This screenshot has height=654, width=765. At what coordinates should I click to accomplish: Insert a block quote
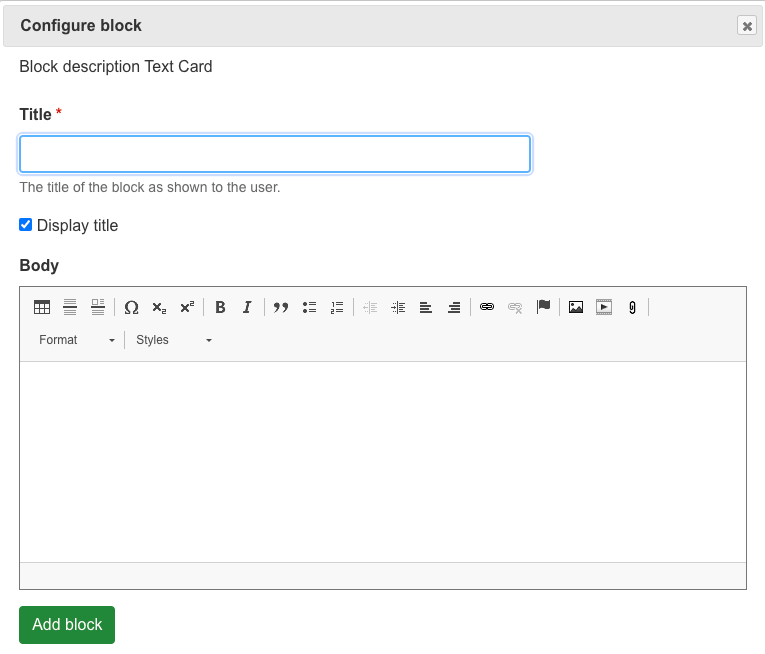click(x=281, y=307)
